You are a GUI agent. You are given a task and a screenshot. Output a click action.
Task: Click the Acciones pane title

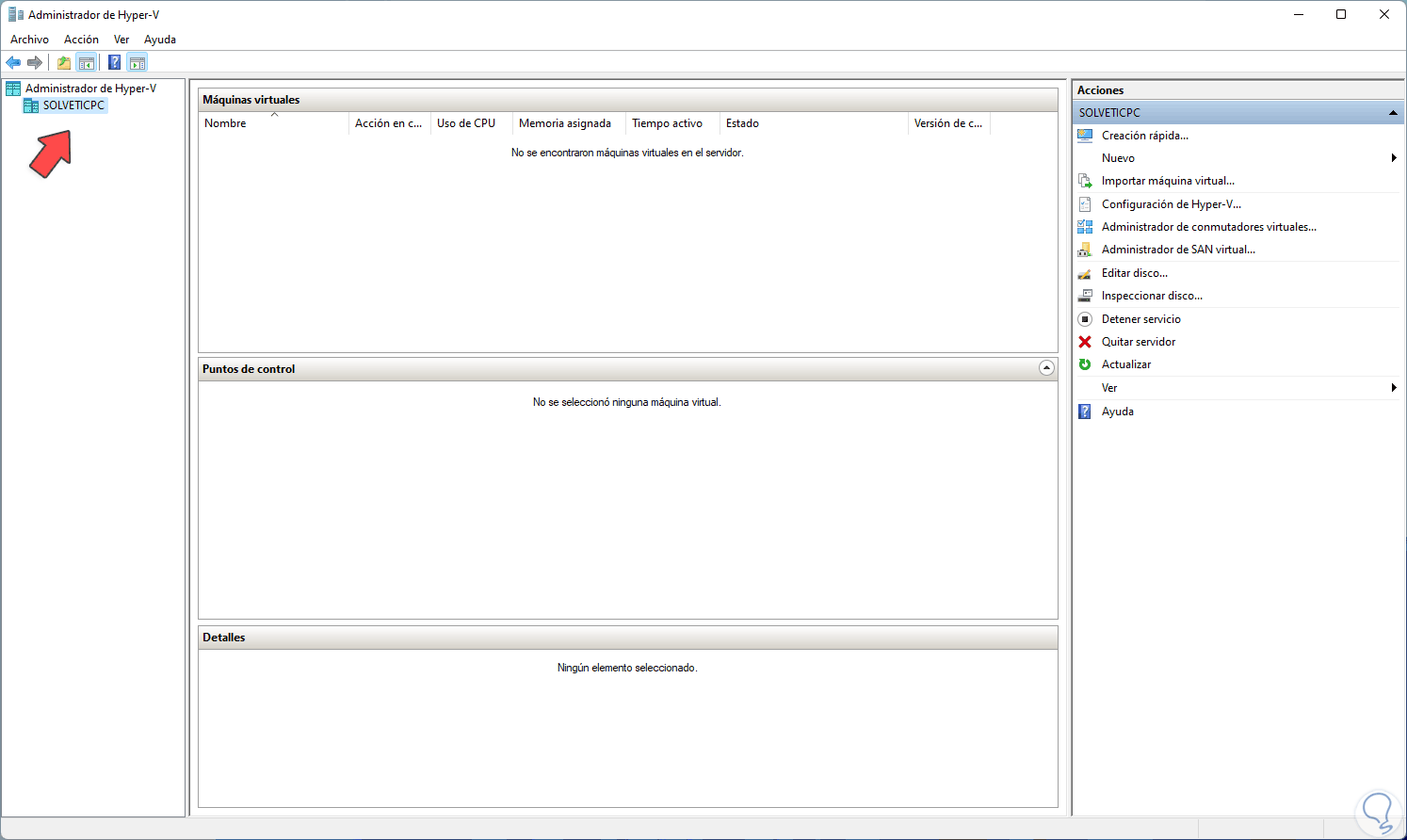click(x=1101, y=90)
